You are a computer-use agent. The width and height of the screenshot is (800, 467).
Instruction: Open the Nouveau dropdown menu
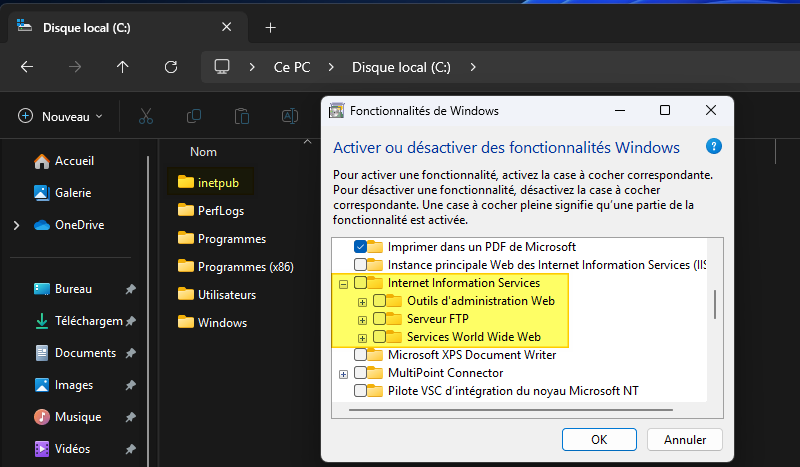click(x=61, y=117)
